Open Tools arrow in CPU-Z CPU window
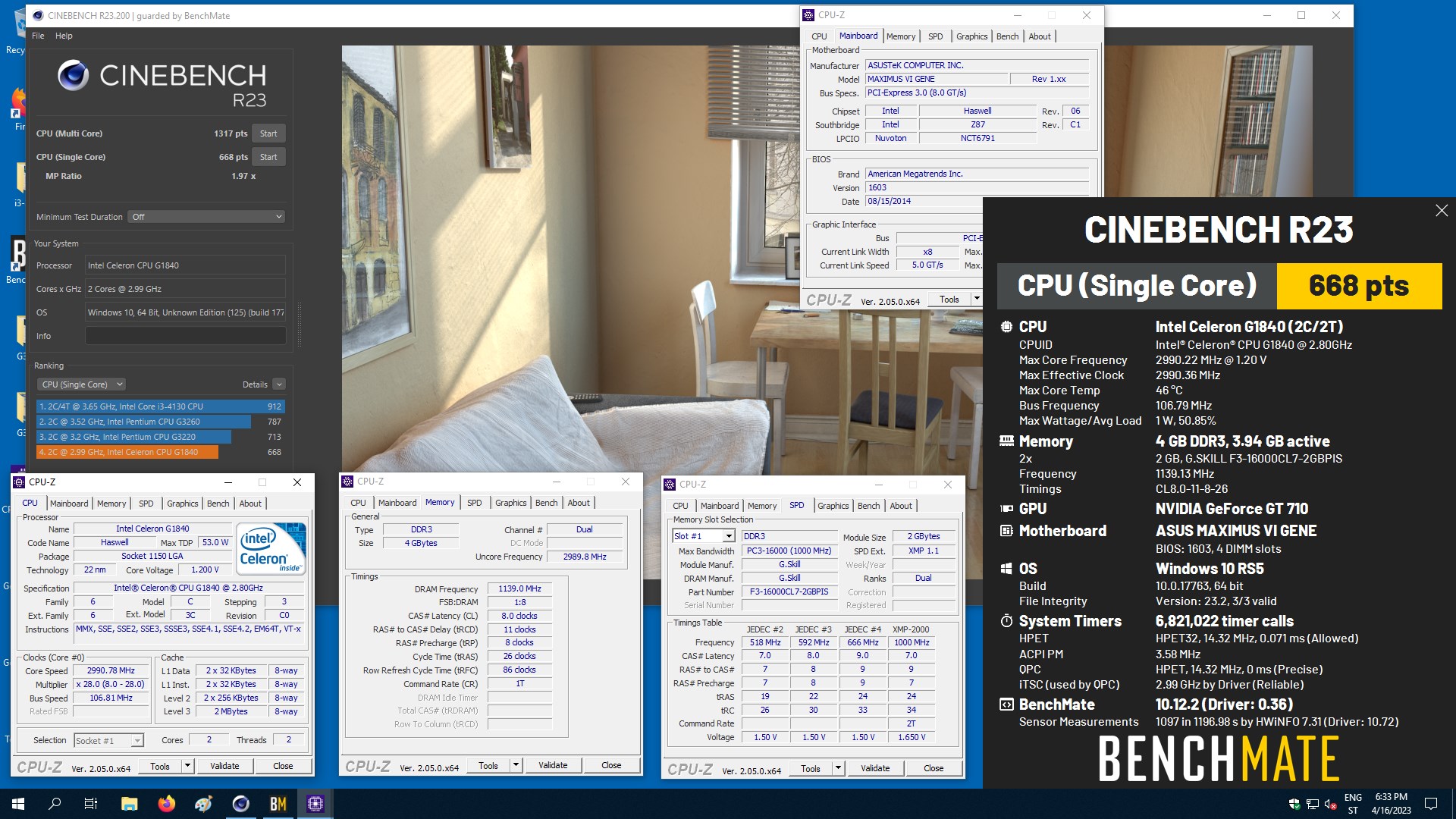This screenshot has height=819, width=1456. tap(187, 766)
